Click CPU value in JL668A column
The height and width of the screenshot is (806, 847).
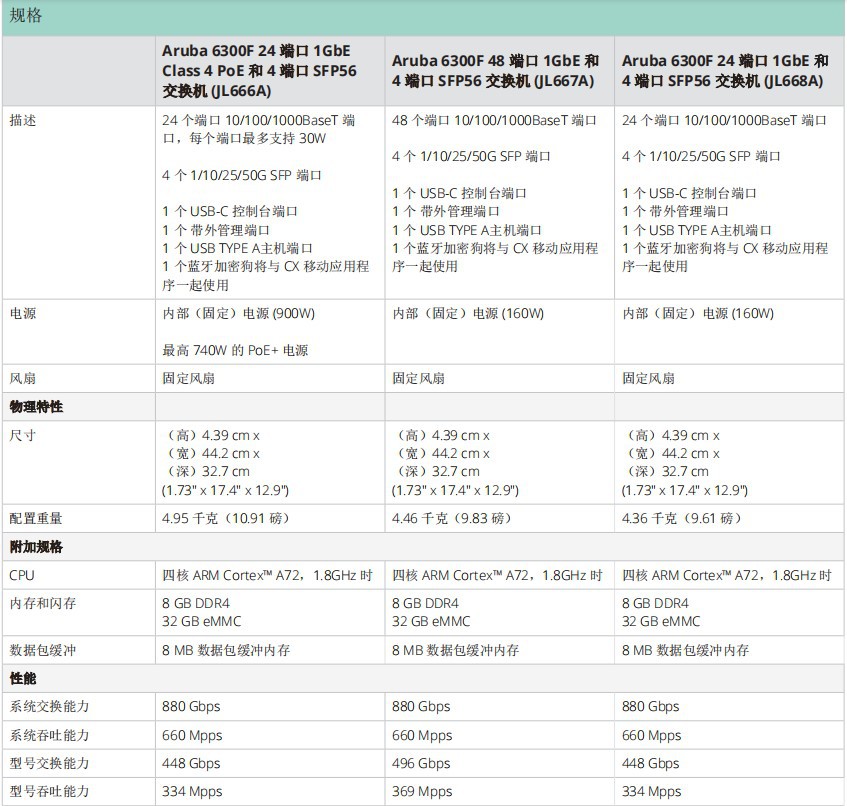point(727,575)
